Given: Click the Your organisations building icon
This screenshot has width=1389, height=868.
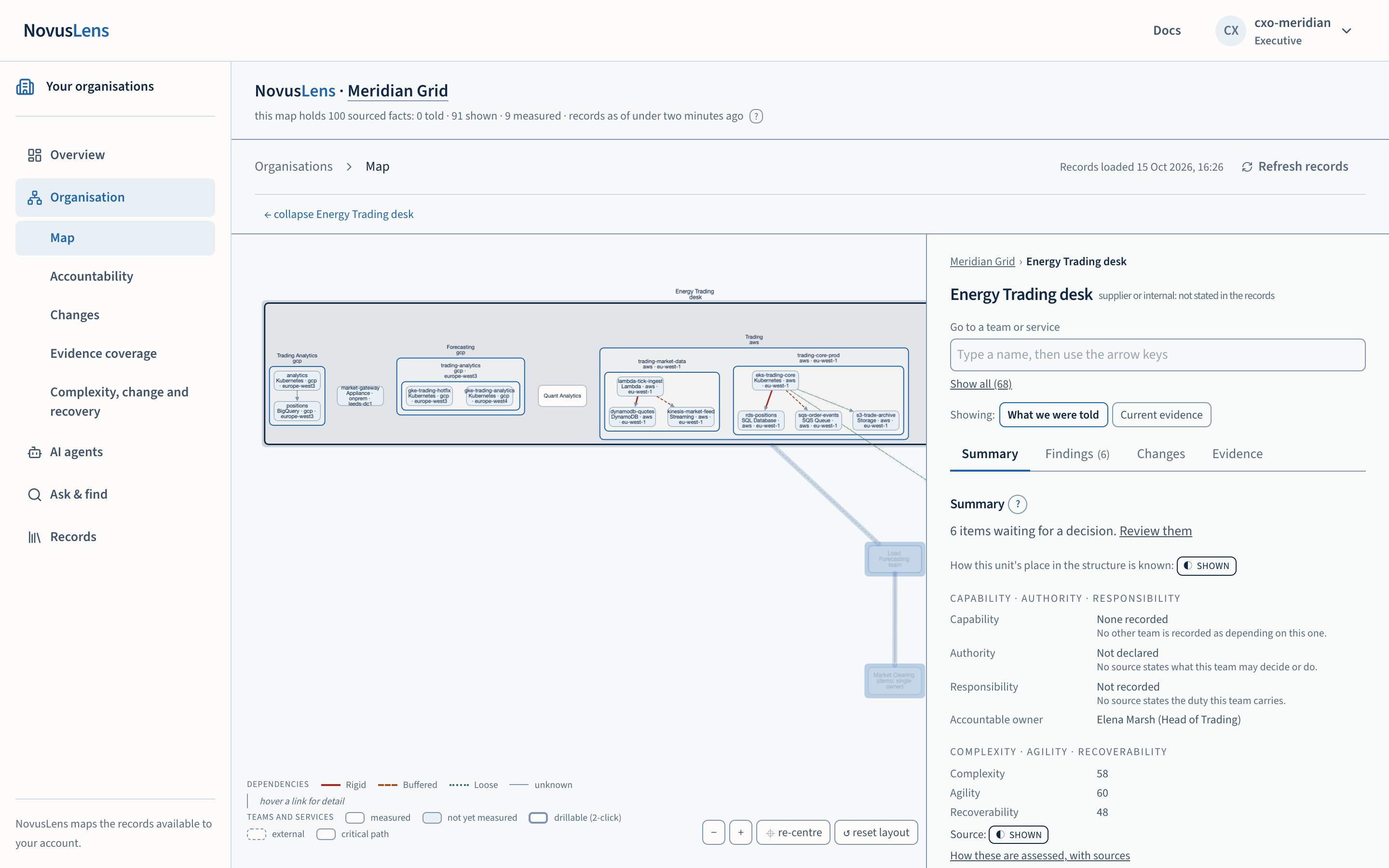Looking at the screenshot, I should click(25, 87).
